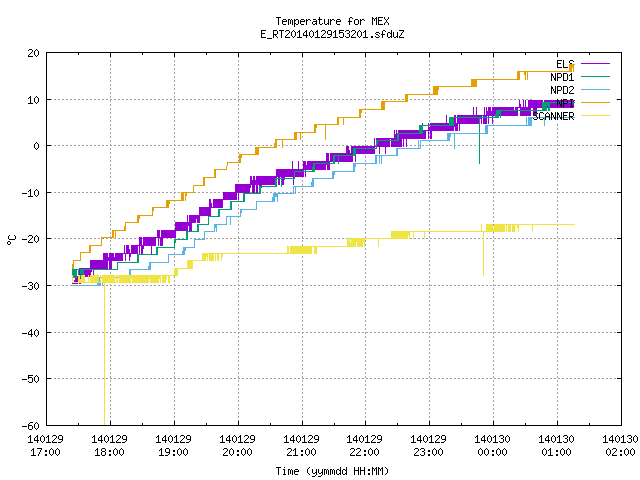The height and width of the screenshot is (480, 640).
Task: Click the x-axis tick label 140129 23:00
Action: point(429,446)
